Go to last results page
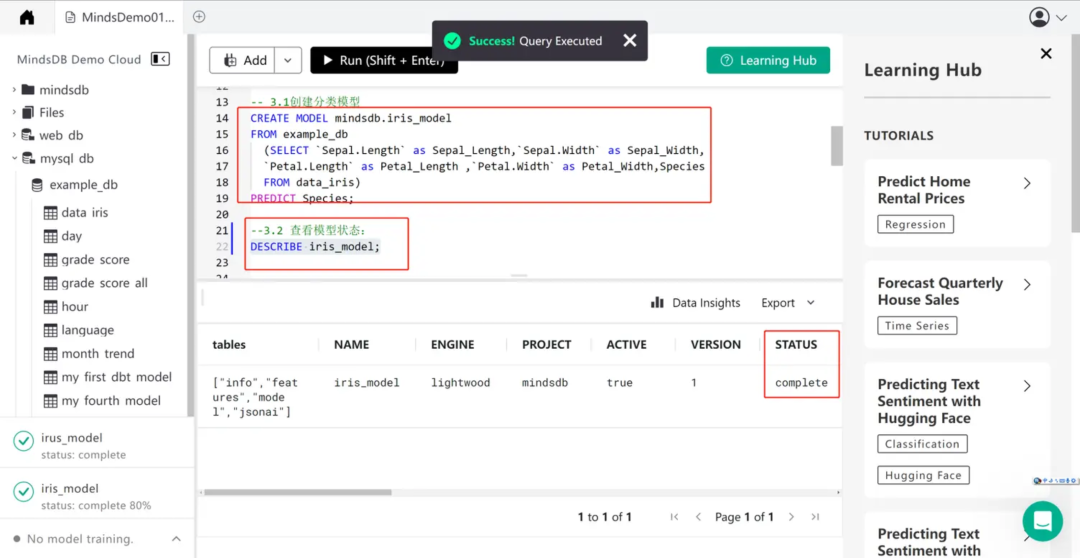The height and width of the screenshot is (558, 1080). pyautogui.click(x=815, y=517)
